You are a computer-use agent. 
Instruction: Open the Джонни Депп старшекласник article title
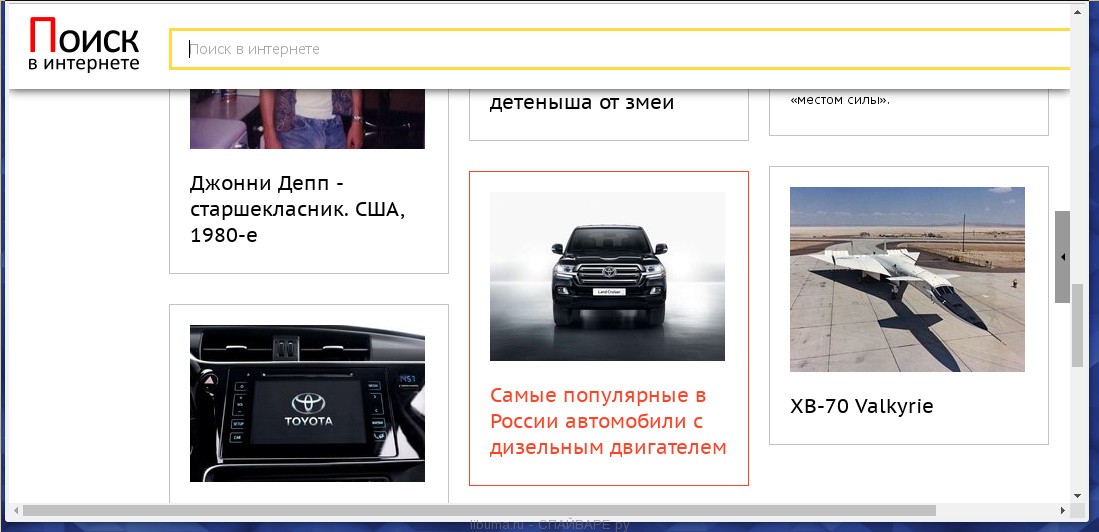click(x=297, y=210)
